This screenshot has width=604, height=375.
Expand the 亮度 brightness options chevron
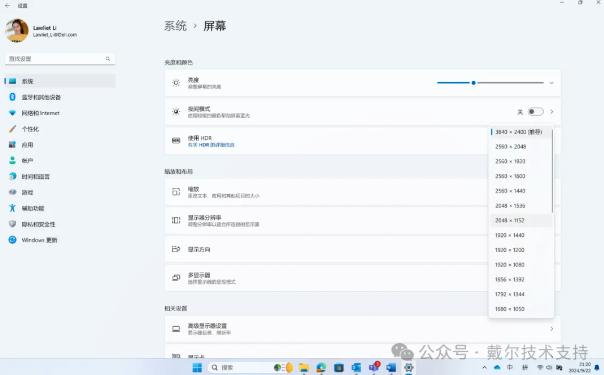[x=552, y=83]
